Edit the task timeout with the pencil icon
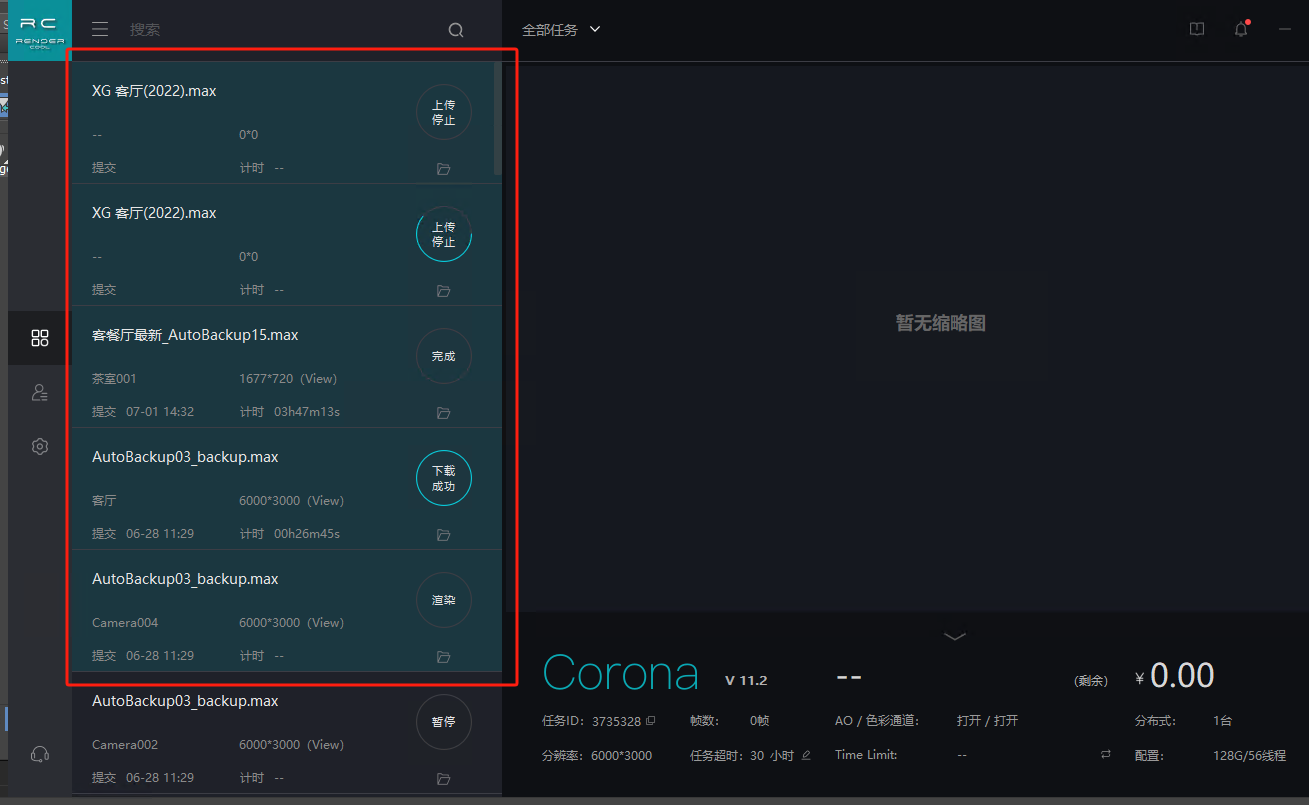Image resolution: width=1309 pixels, height=805 pixels. pyautogui.click(x=806, y=755)
